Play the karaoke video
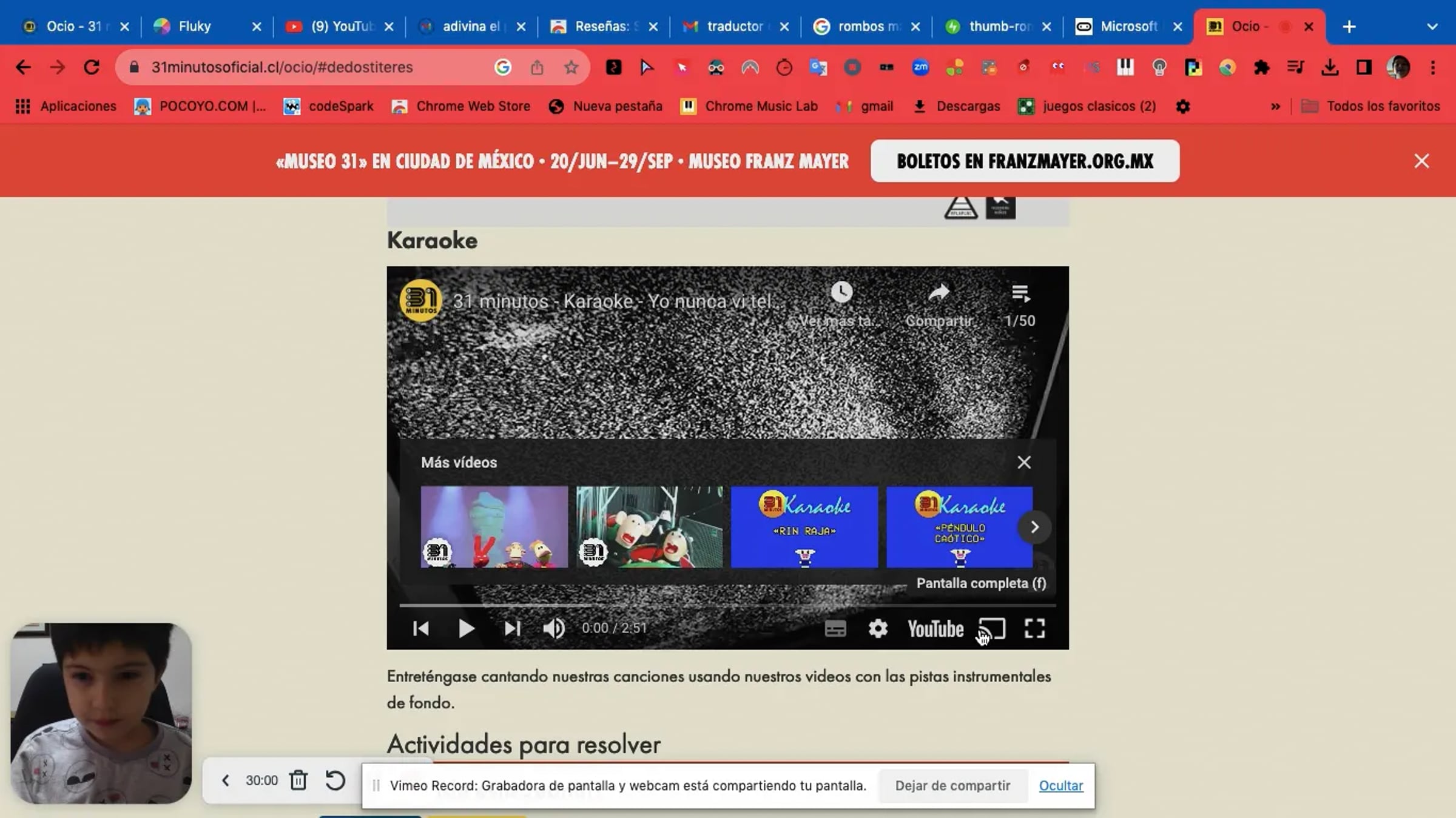Image resolution: width=1456 pixels, height=818 pixels. click(x=466, y=628)
